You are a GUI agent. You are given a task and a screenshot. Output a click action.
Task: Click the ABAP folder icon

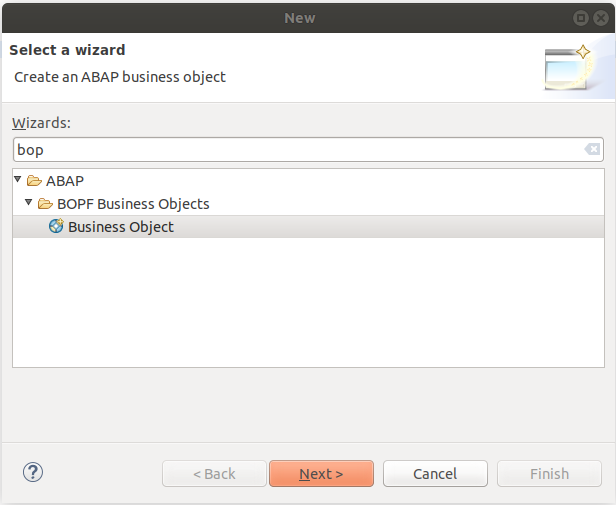coord(35,181)
